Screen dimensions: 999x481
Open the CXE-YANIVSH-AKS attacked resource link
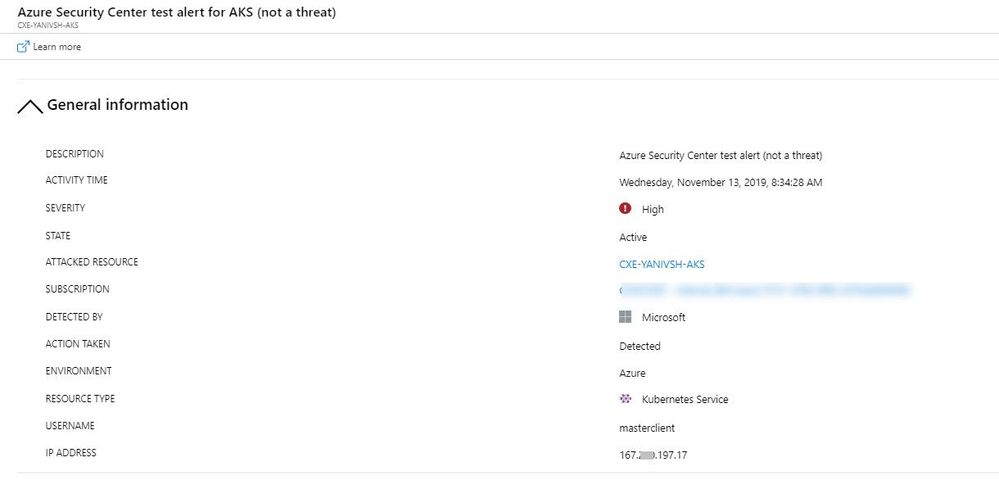[x=662, y=264]
